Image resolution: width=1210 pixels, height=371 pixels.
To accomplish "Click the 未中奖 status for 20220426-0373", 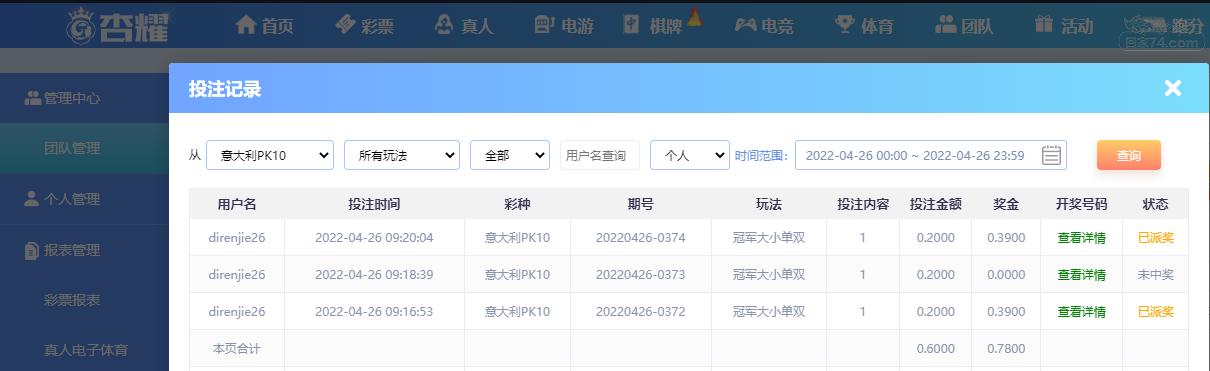I will coord(1155,275).
